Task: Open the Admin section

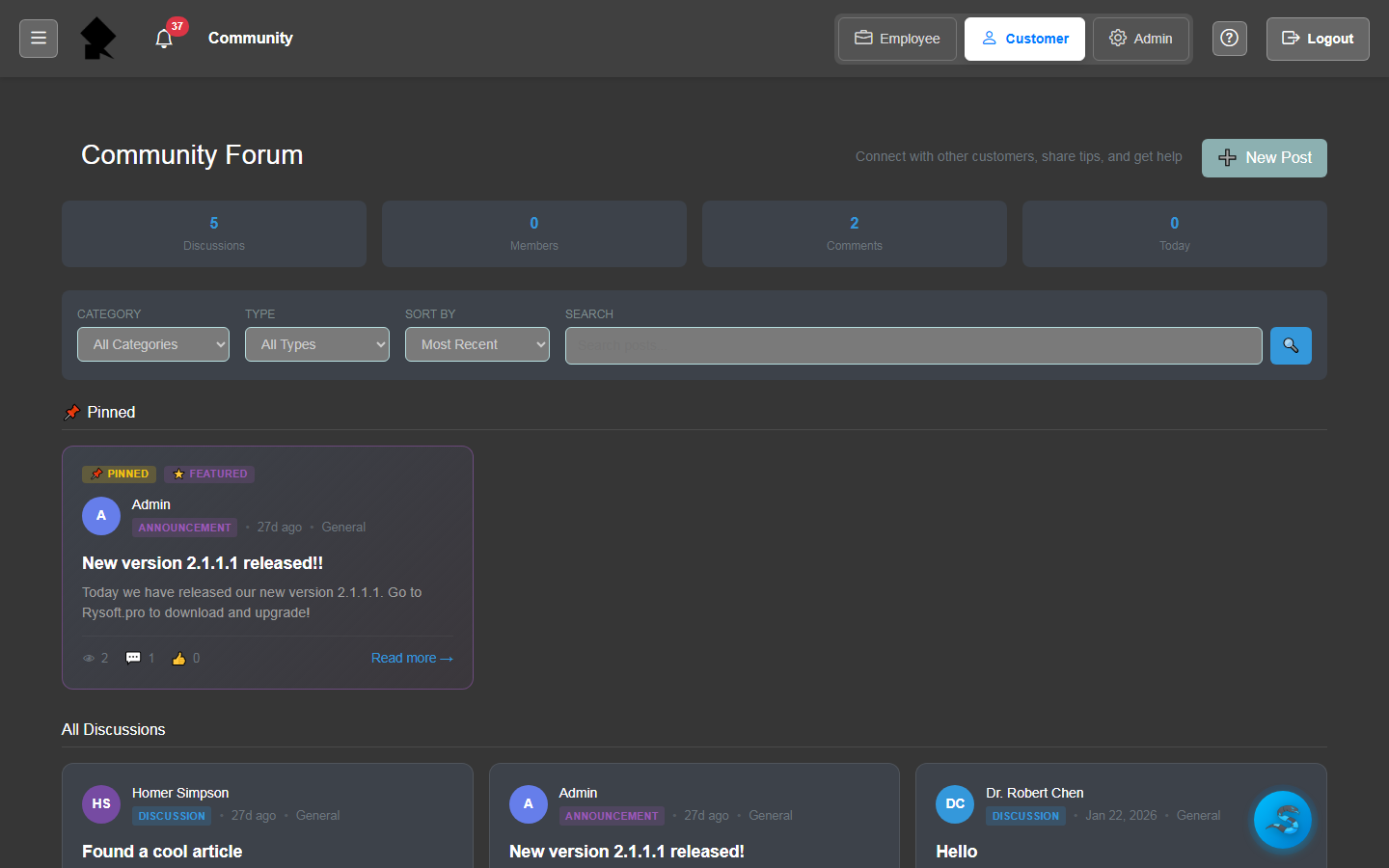Action: (1141, 39)
